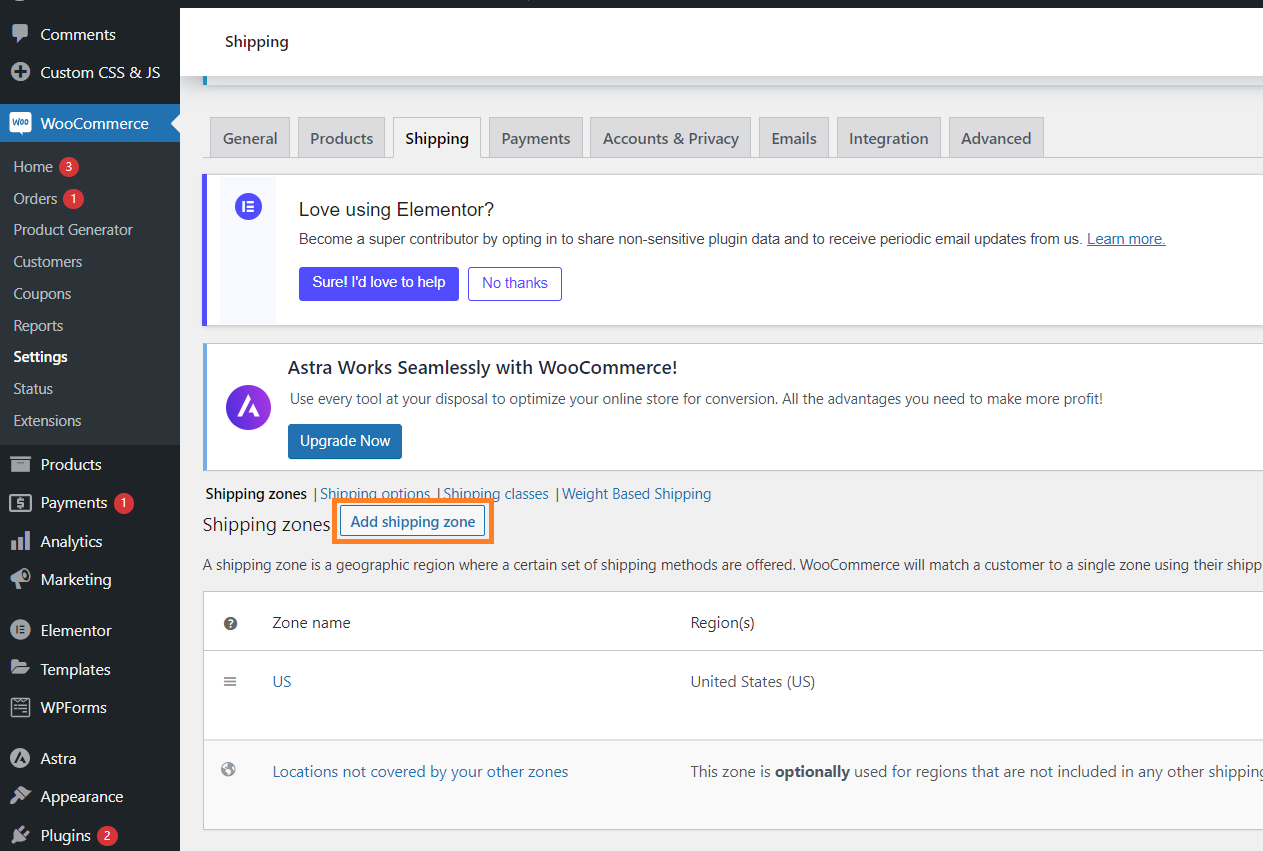Open the Reports menu item
1263x851 pixels.
38,326
